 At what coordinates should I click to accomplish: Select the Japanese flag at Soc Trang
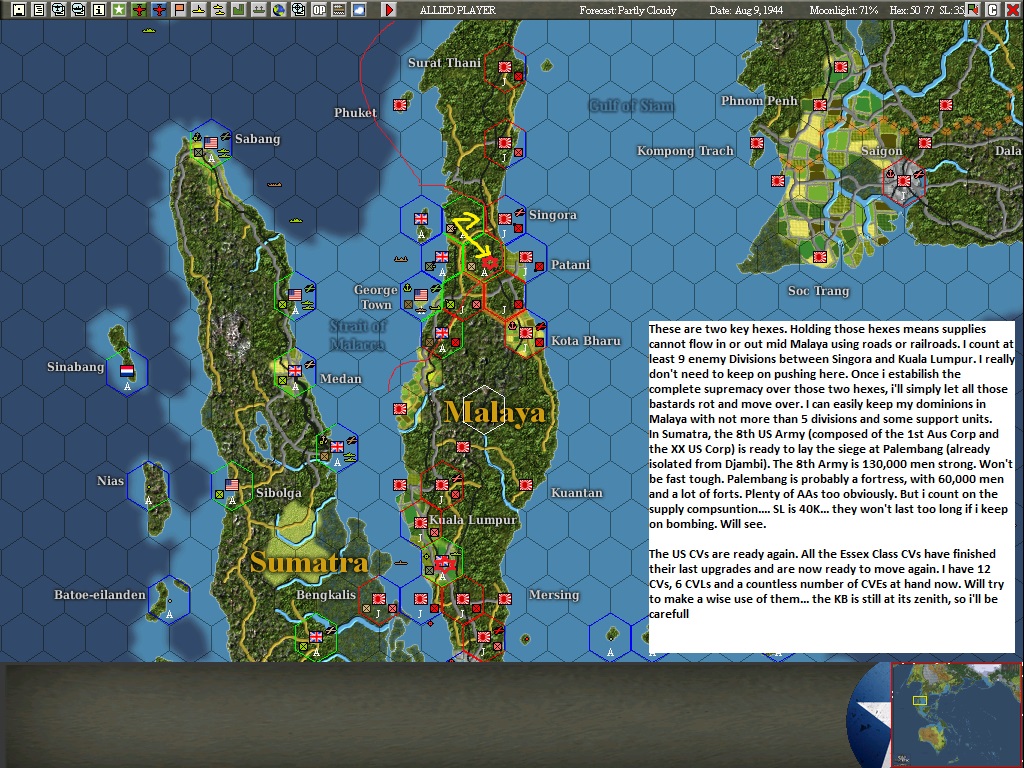click(x=820, y=257)
